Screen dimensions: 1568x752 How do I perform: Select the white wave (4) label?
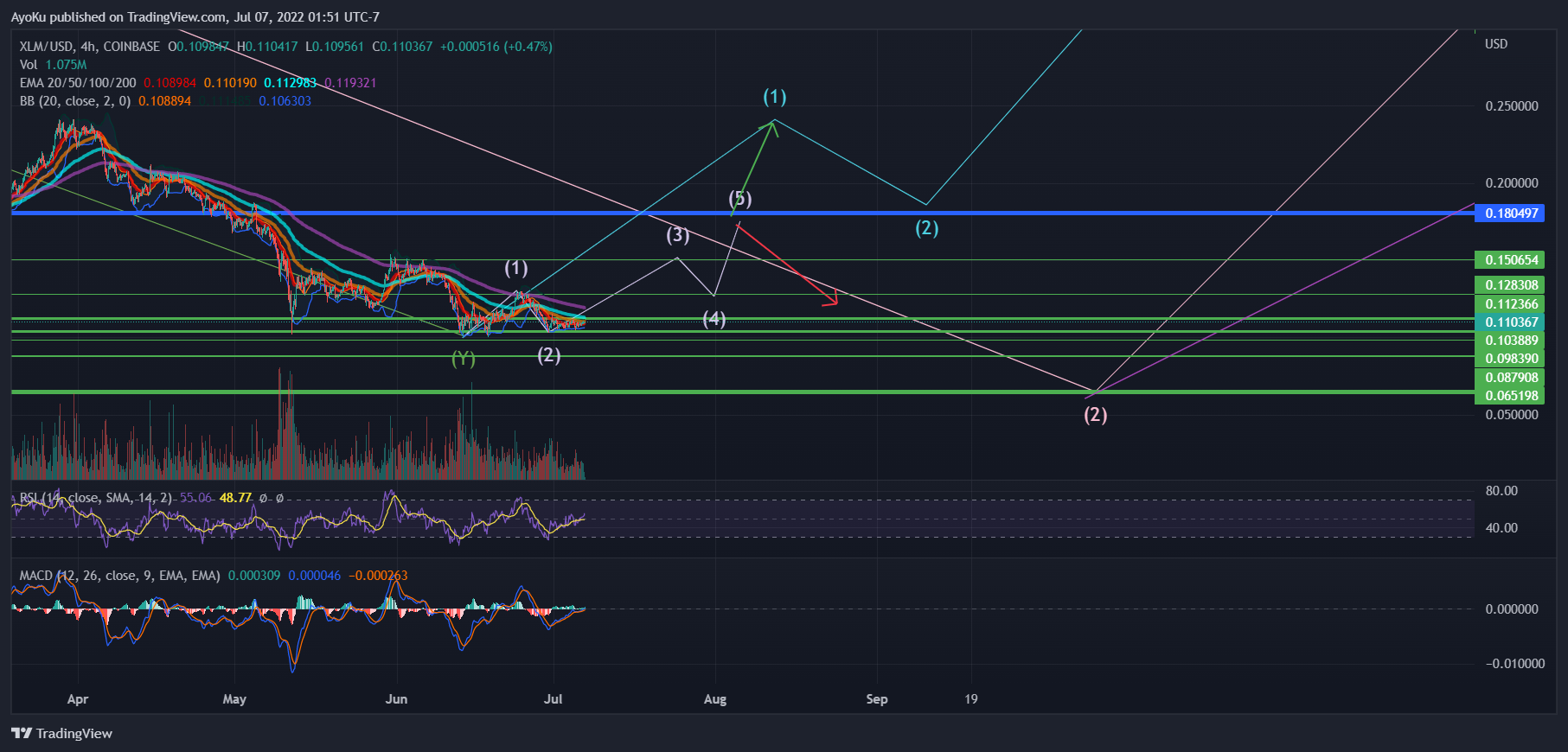(714, 319)
